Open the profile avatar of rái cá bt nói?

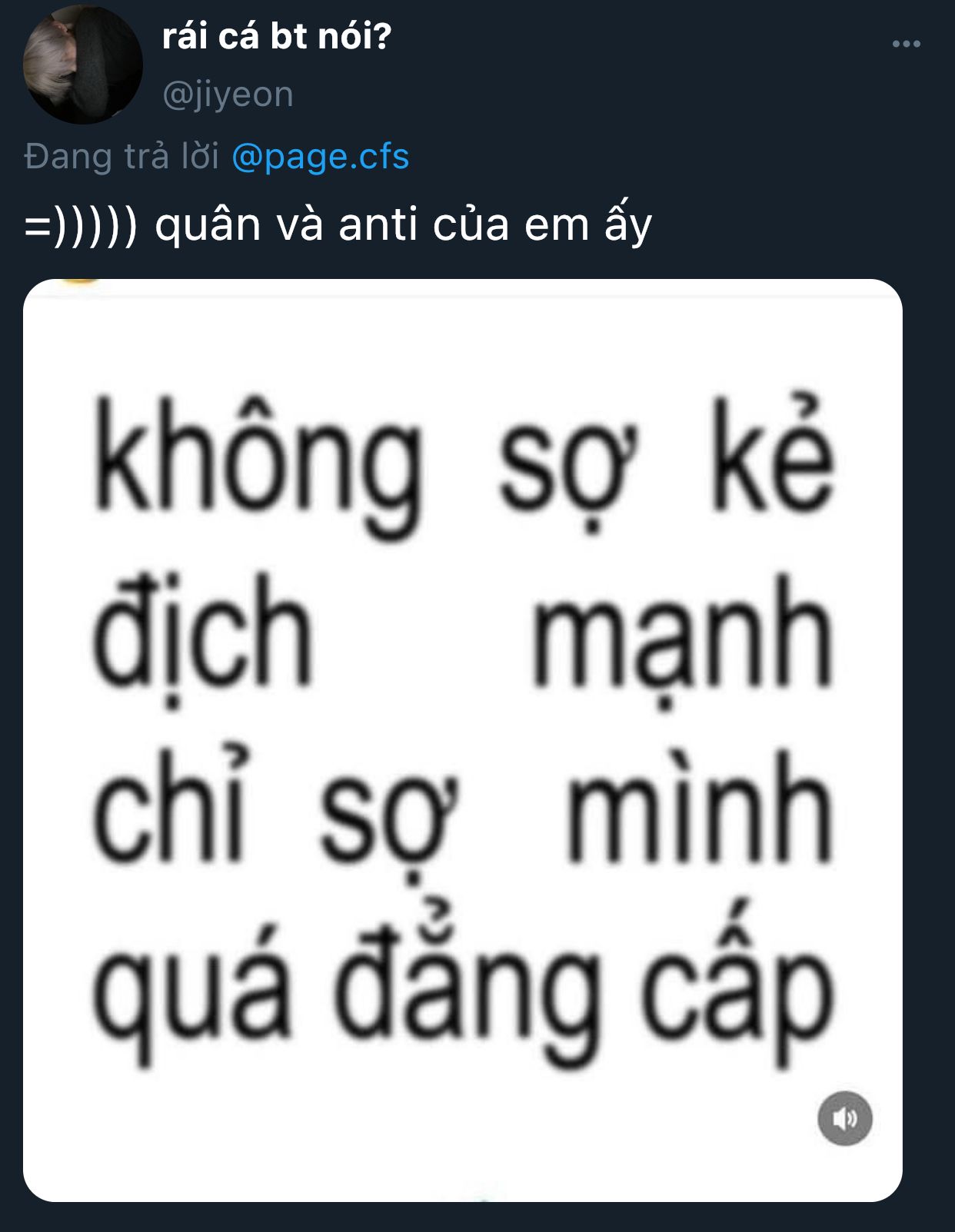click(82, 64)
